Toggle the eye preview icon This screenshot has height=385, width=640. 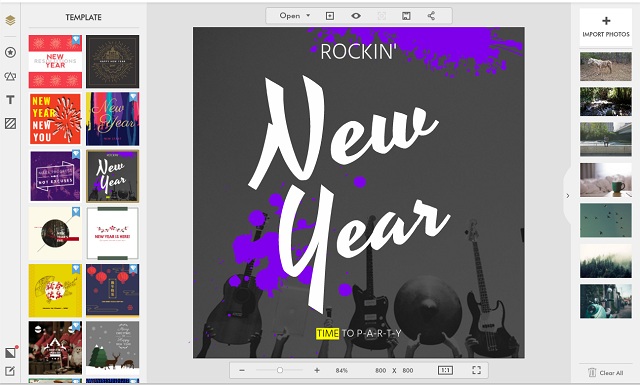[x=356, y=16]
